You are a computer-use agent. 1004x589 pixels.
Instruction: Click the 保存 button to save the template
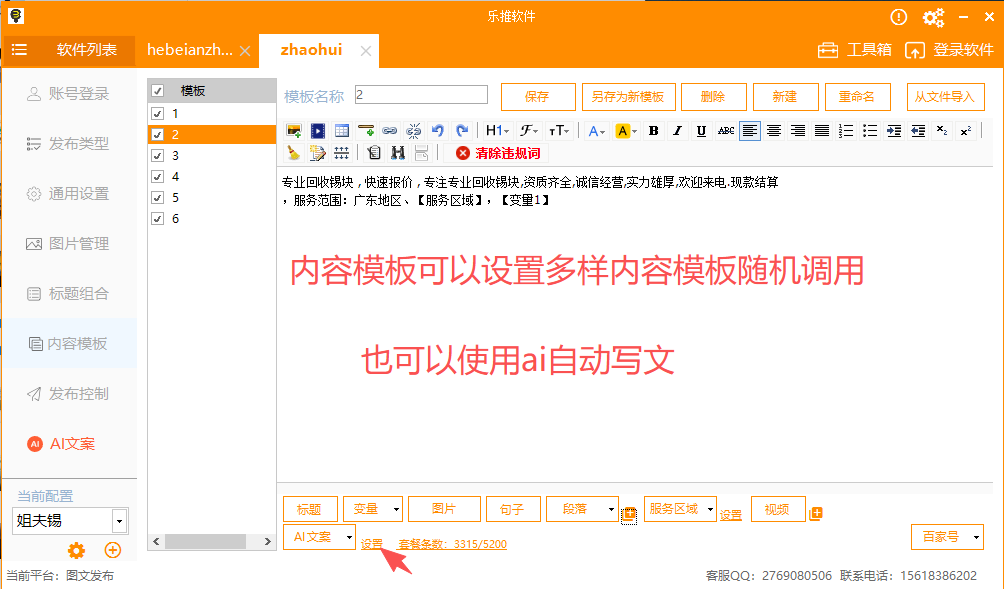537,96
